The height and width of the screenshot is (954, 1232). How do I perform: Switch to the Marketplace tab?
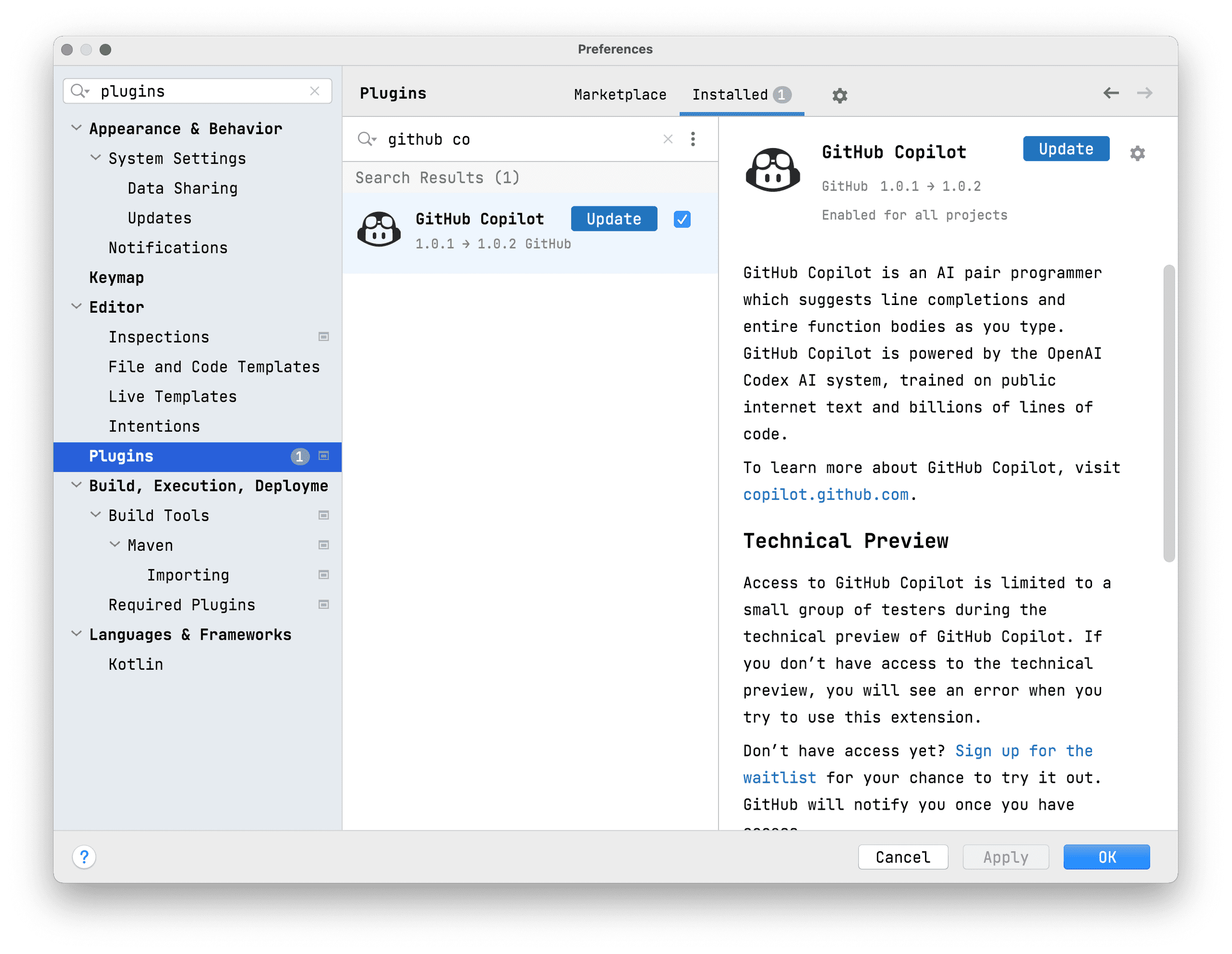(x=620, y=95)
